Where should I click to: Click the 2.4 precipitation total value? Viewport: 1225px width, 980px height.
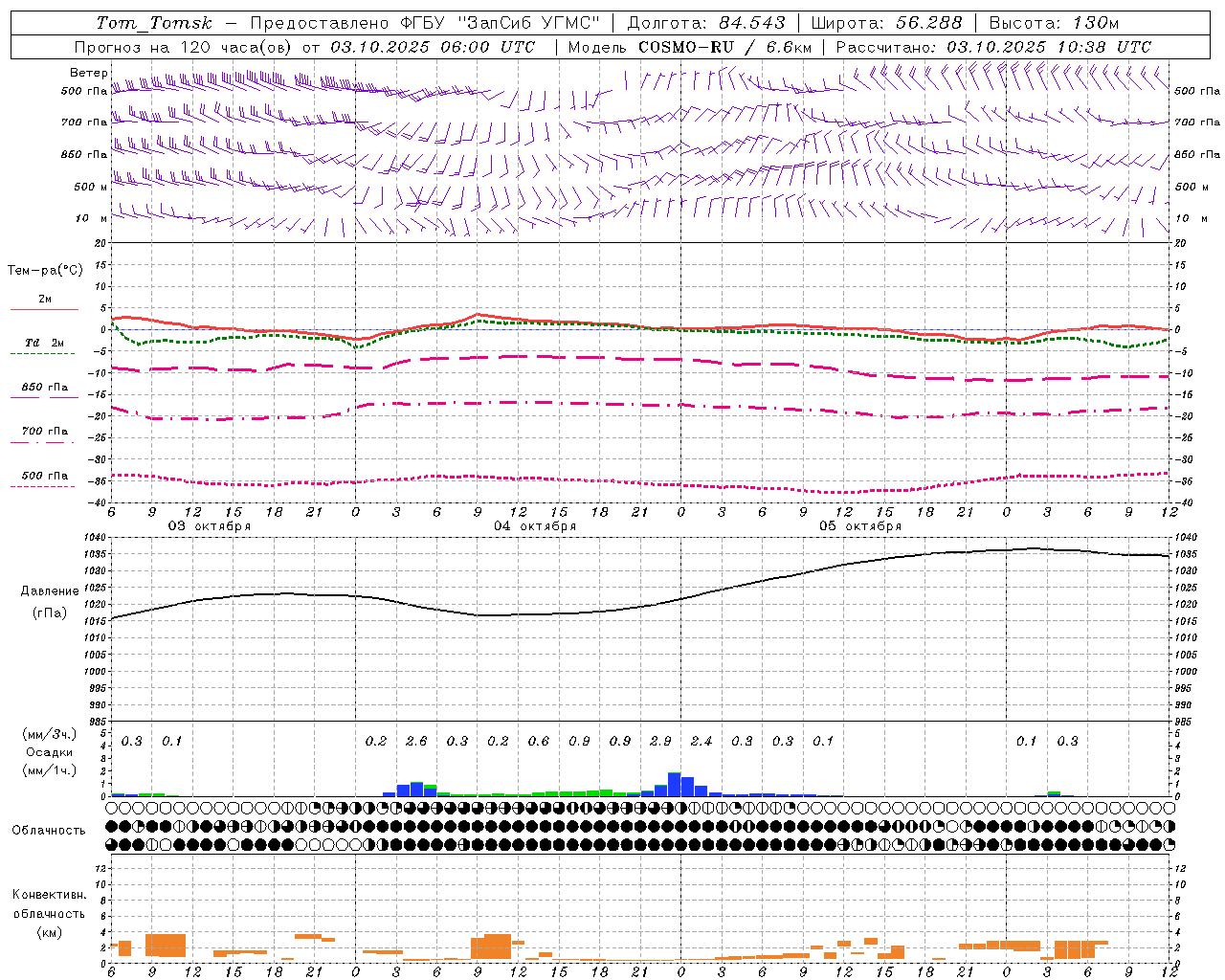pyautogui.click(x=702, y=741)
